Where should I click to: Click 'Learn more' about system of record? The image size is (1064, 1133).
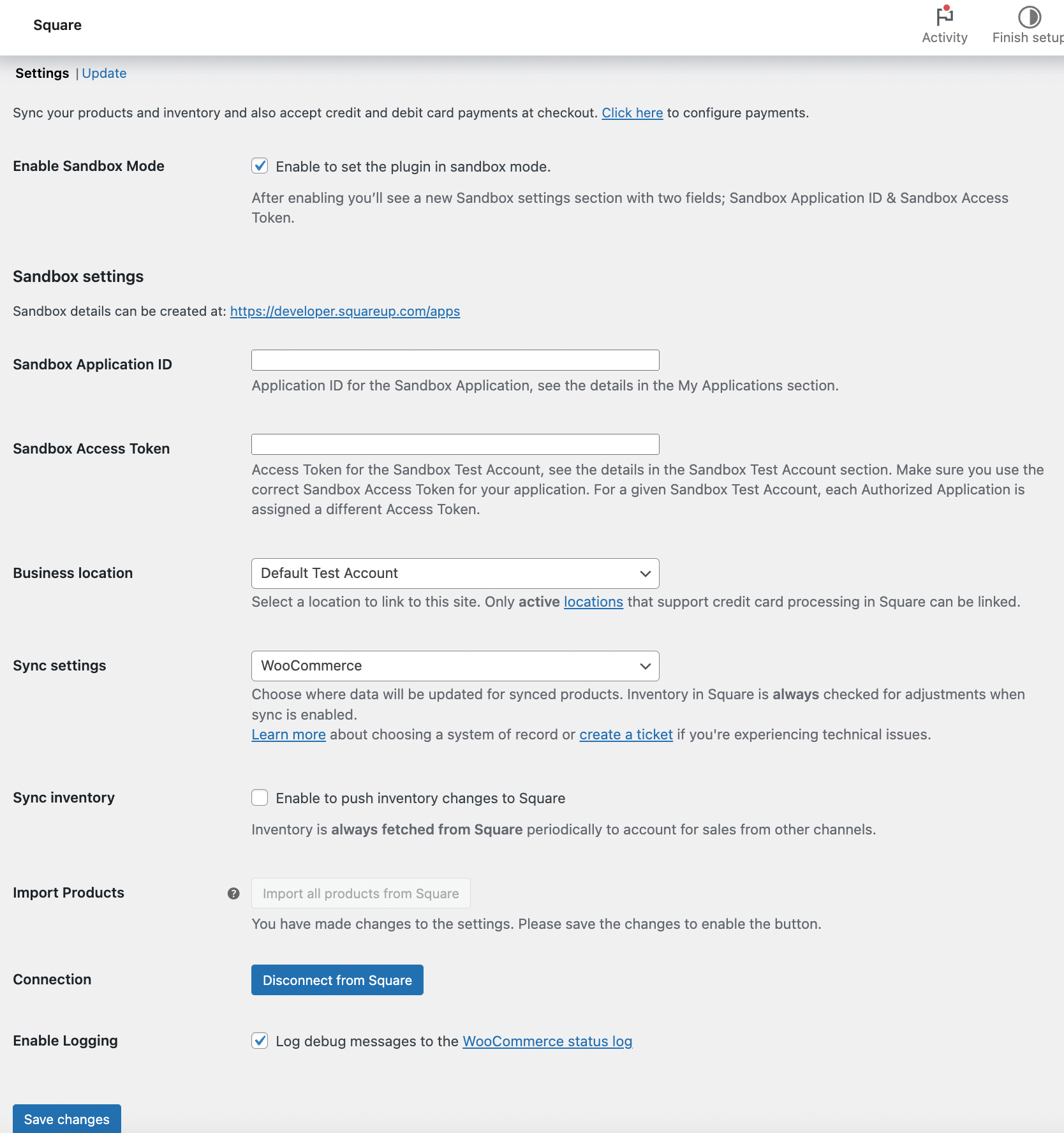288,734
